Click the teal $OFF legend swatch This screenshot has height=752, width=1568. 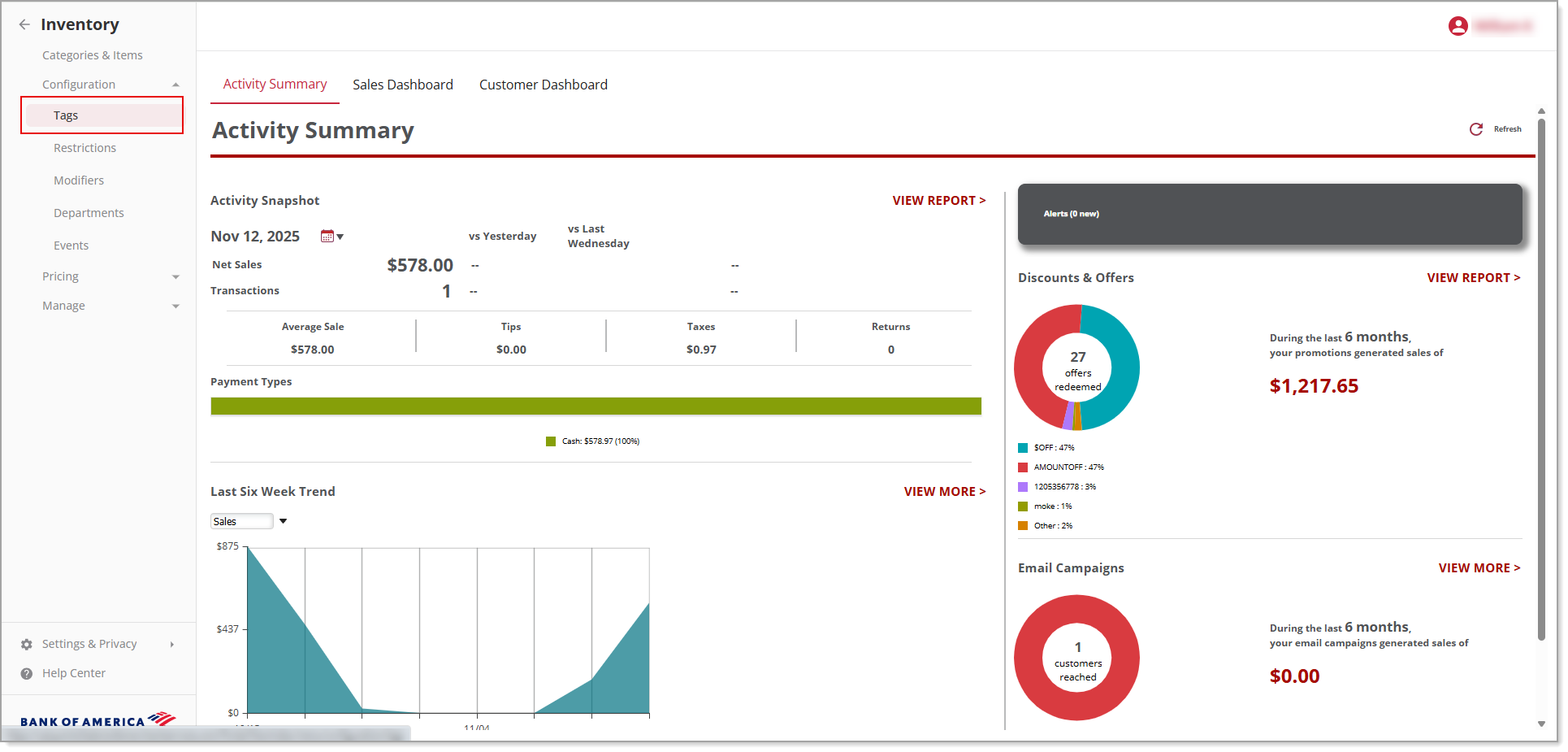[1023, 448]
